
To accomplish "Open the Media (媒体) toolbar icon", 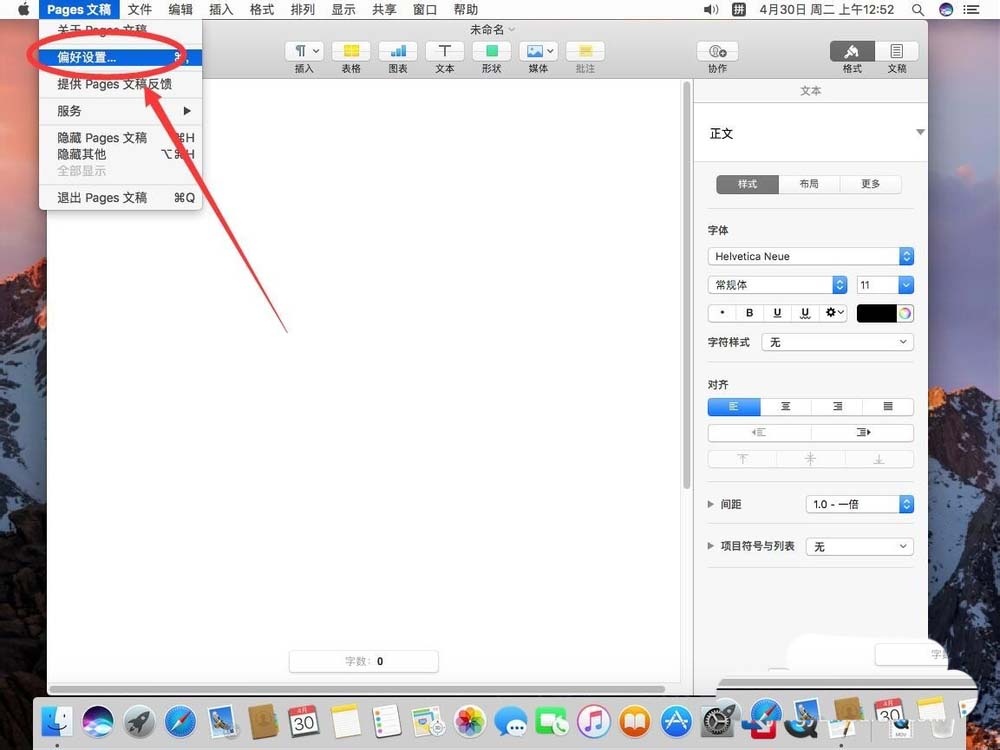I will tap(538, 51).
